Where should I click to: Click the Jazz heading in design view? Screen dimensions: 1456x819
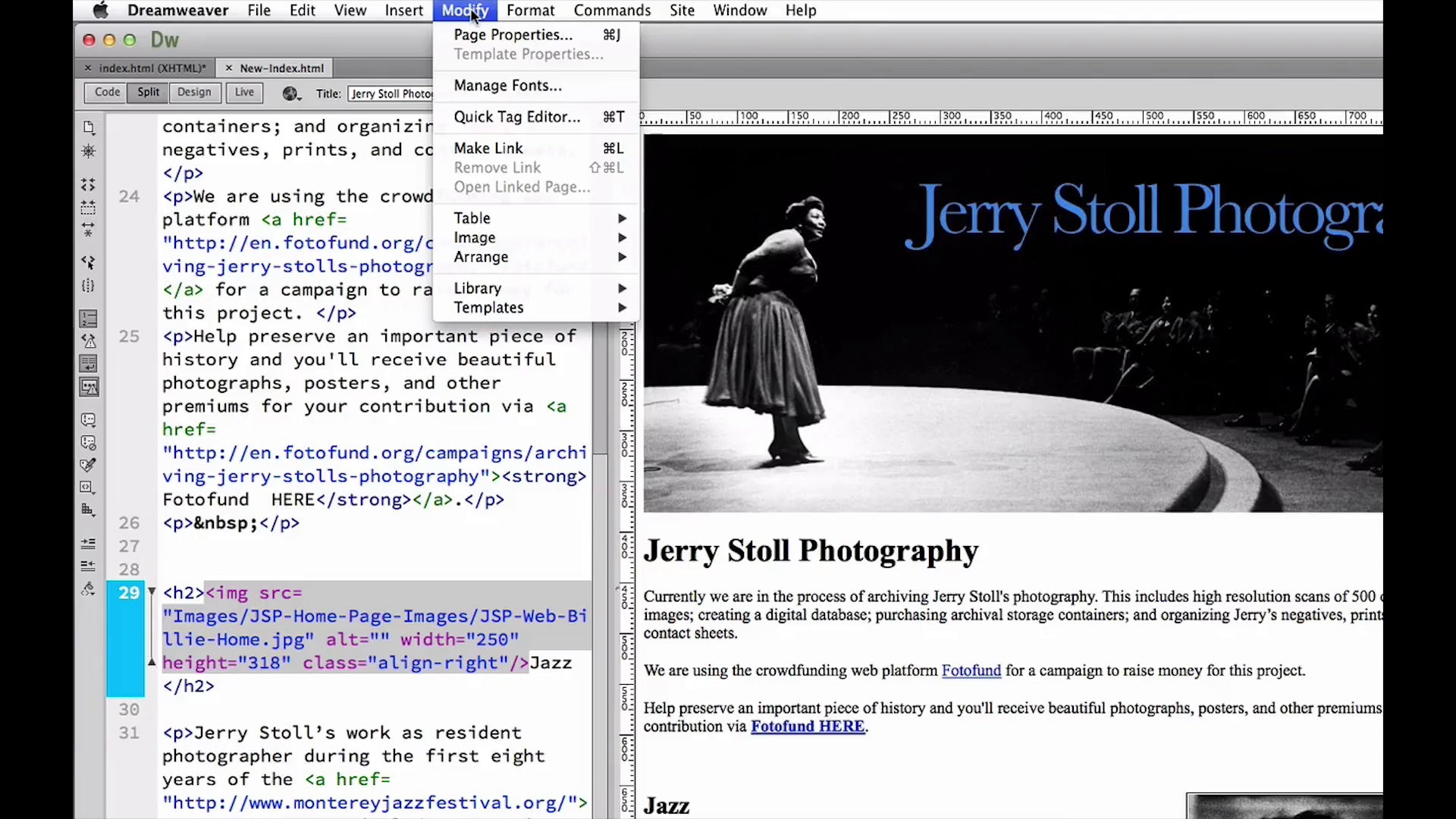[x=667, y=805]
